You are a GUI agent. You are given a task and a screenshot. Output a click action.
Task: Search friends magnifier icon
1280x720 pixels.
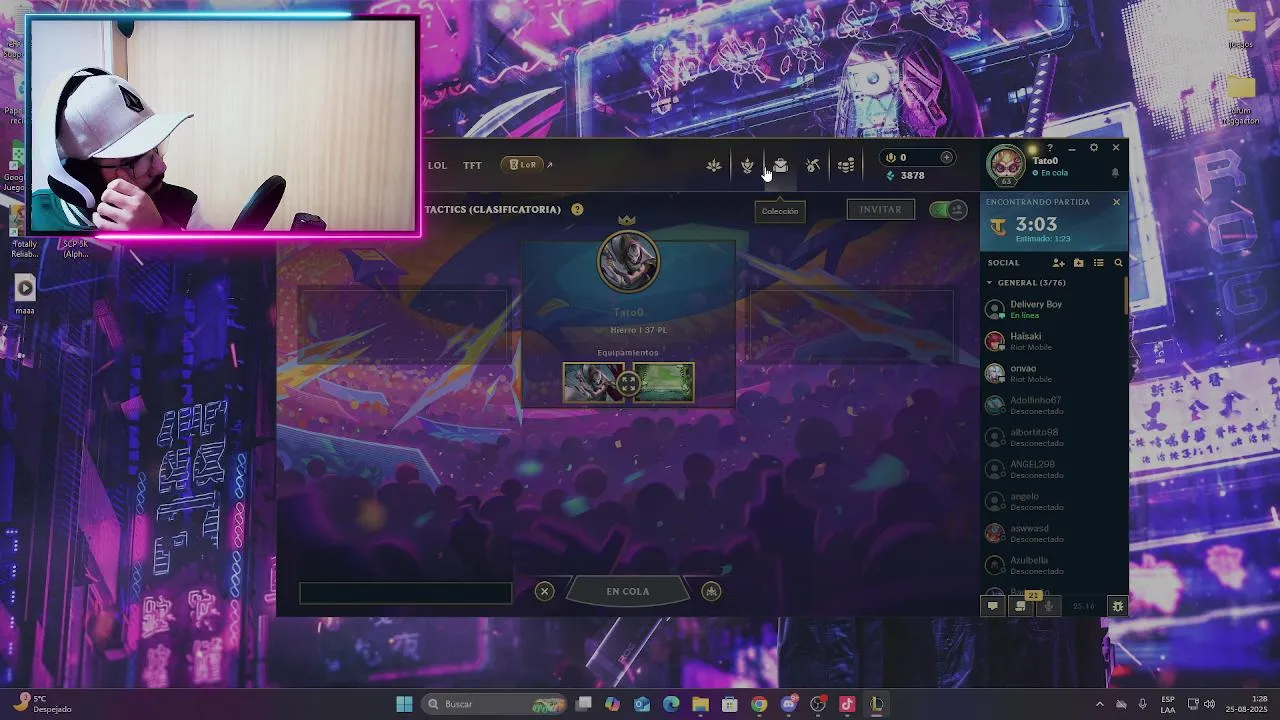1118,263
